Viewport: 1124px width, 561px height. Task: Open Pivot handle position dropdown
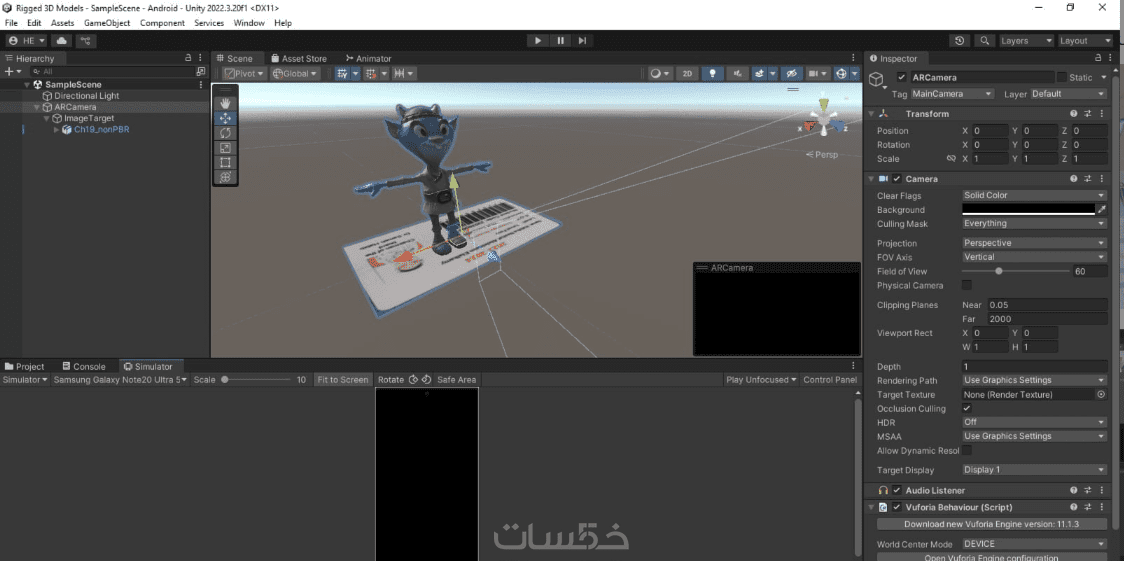point(244,73)
